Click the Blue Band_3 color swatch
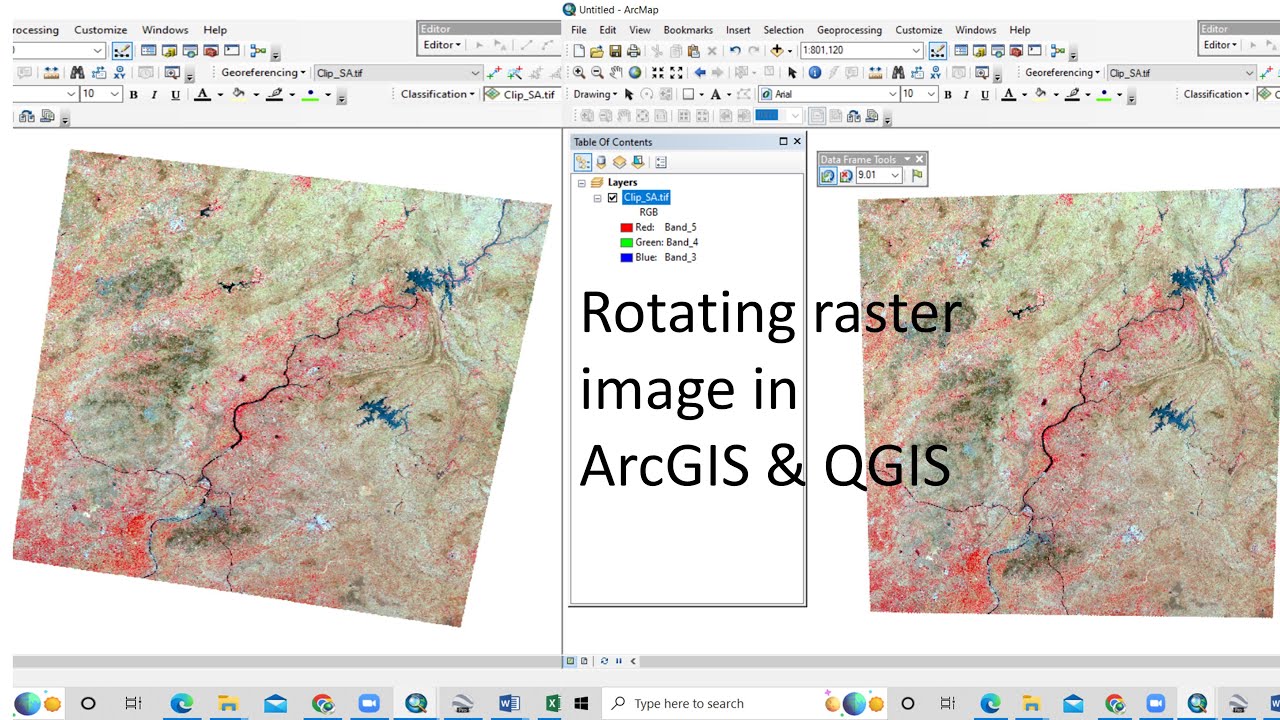Viewport: 1280px width, 720px height. (626, 257)
